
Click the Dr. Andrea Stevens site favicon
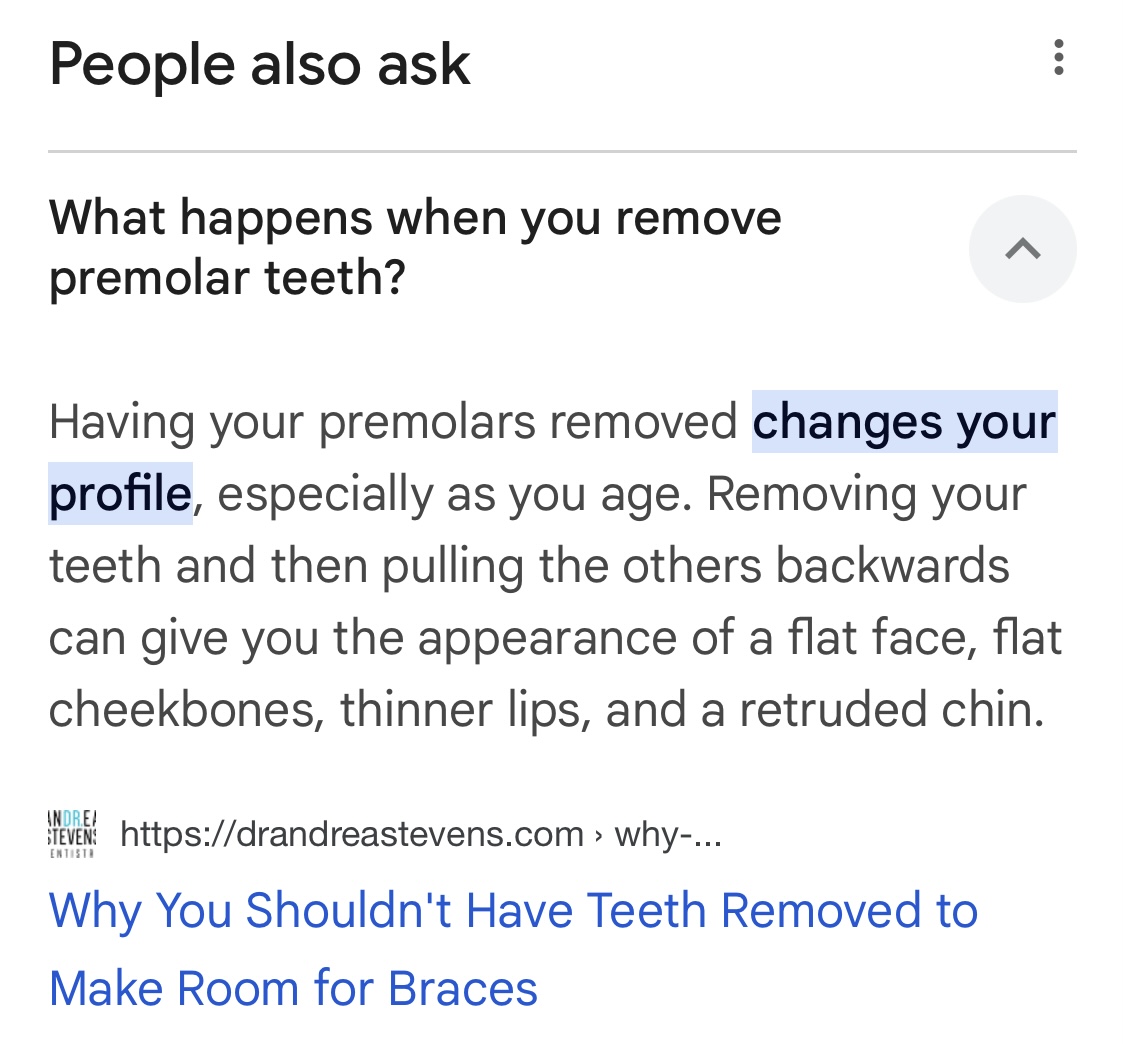click(72, 834)
